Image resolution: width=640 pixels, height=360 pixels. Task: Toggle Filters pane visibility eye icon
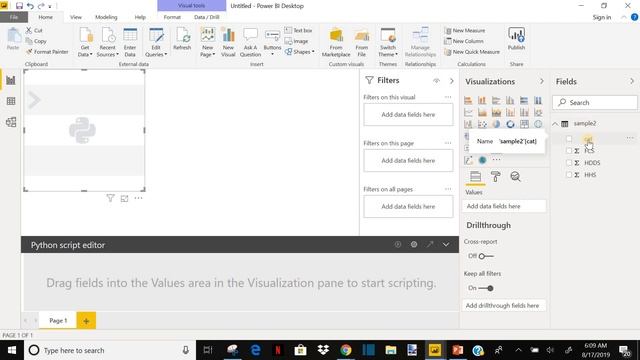coord(436,81)
